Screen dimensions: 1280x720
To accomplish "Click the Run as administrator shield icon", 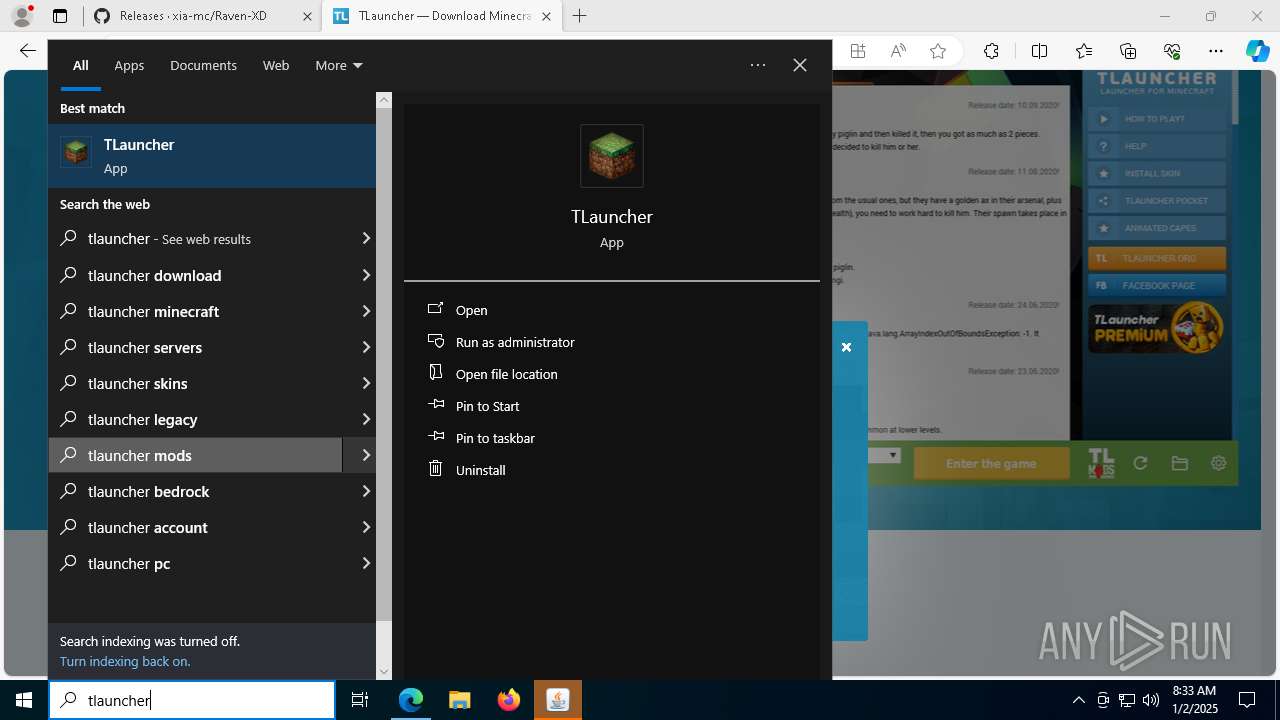I will 435,341.
